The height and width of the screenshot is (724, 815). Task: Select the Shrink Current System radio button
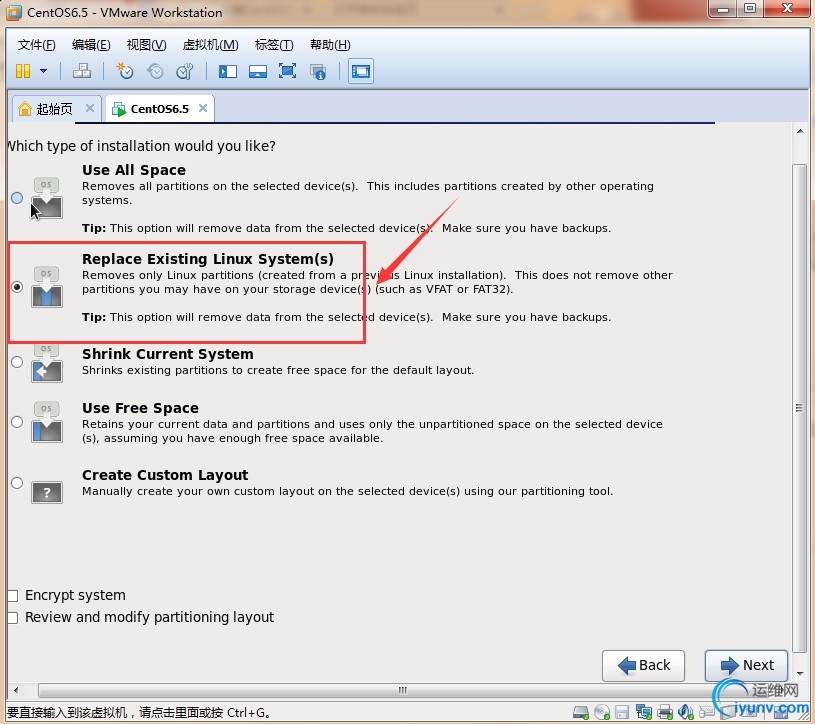tap(17, 362)
